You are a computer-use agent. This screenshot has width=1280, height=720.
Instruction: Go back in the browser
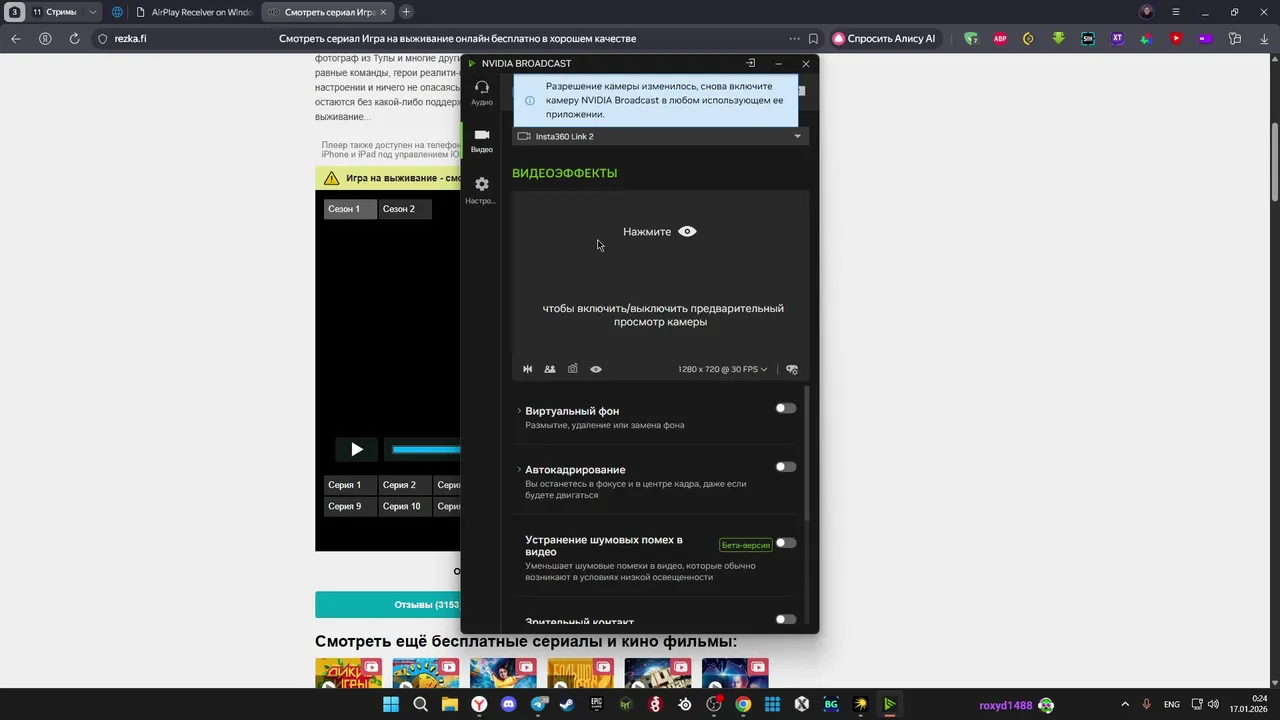[x=15, y=39]
